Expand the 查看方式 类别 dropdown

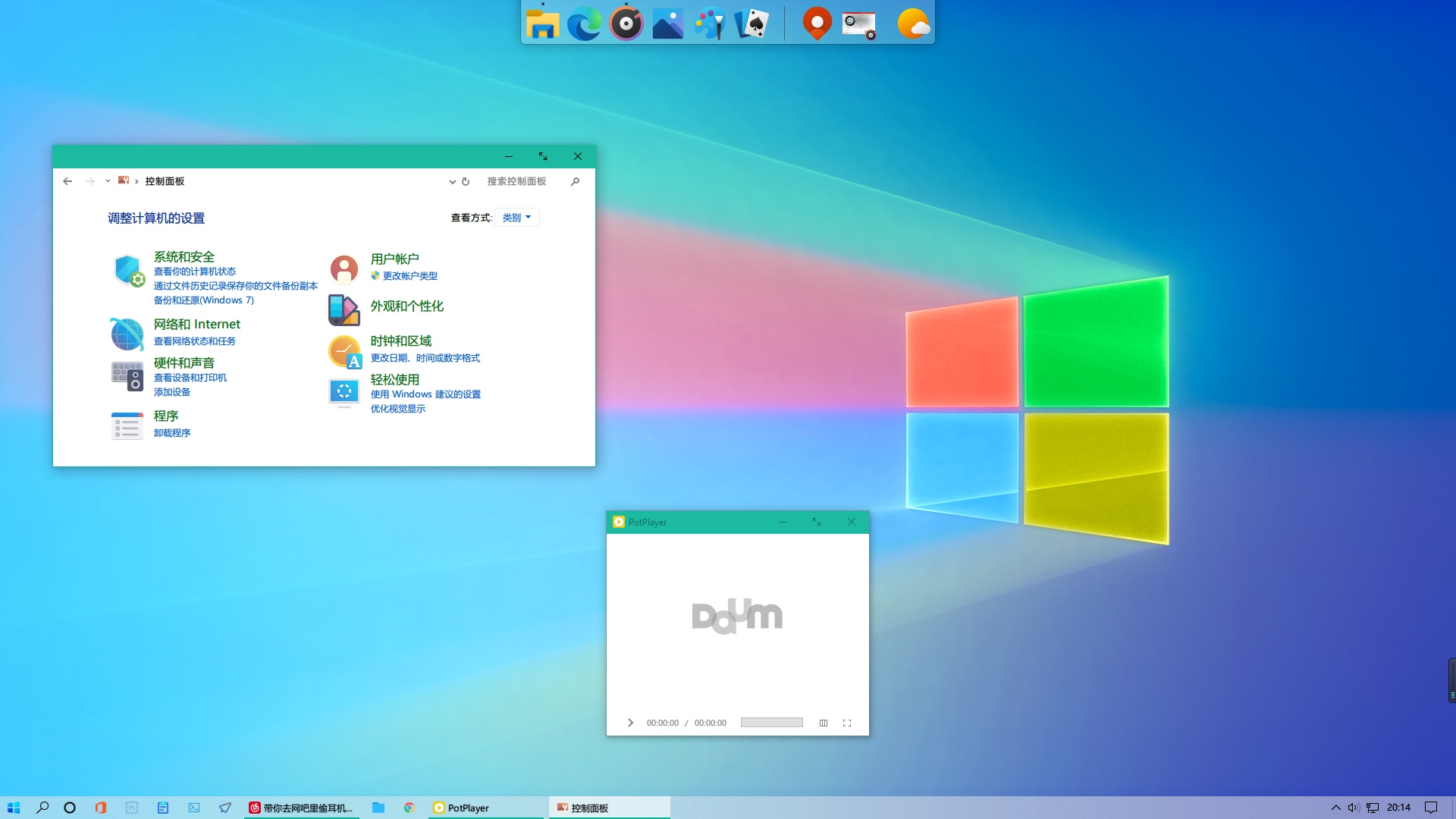coord(516,218)
